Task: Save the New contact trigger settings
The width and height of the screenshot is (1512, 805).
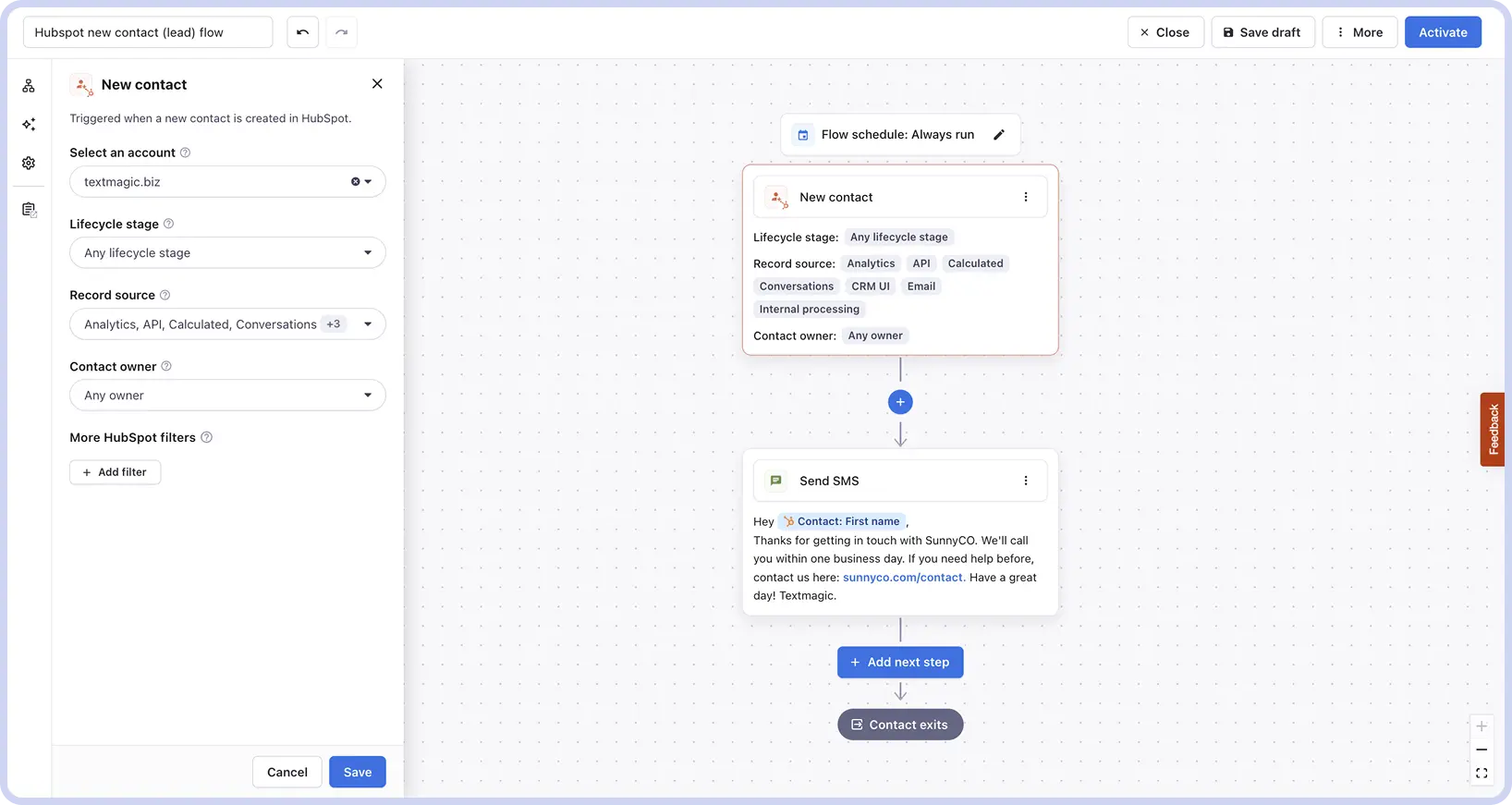Action: 358,773
